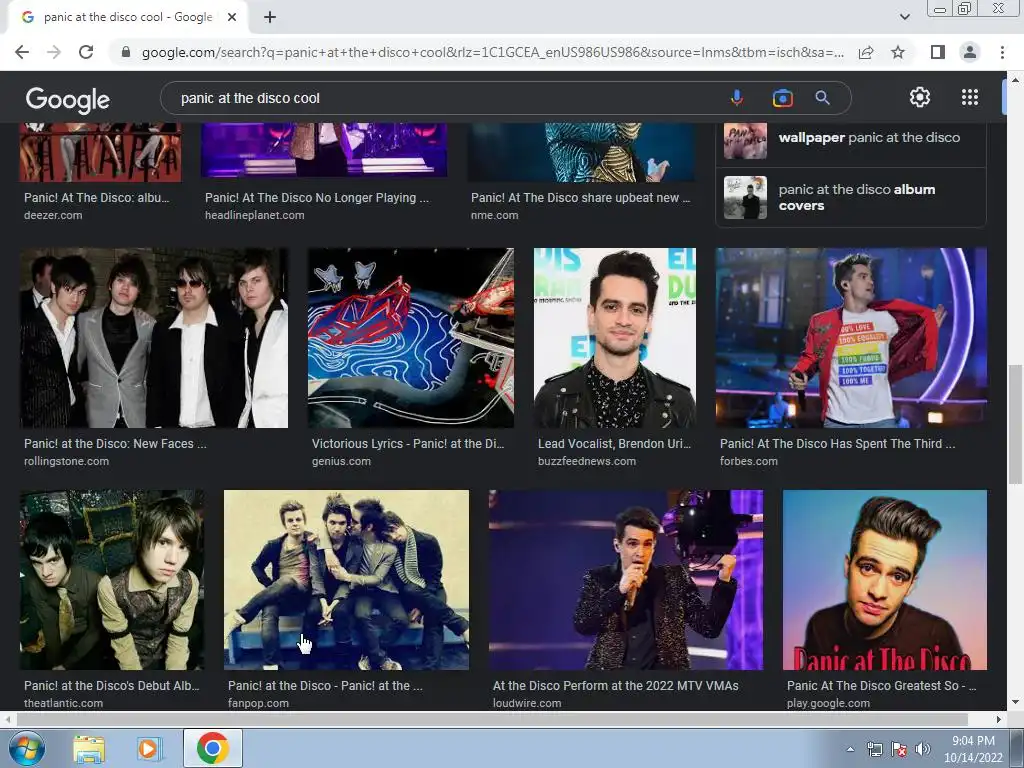Screen dimensions: 1024x768
Task: Open Google quick settings gear
Action: (920, 97)
